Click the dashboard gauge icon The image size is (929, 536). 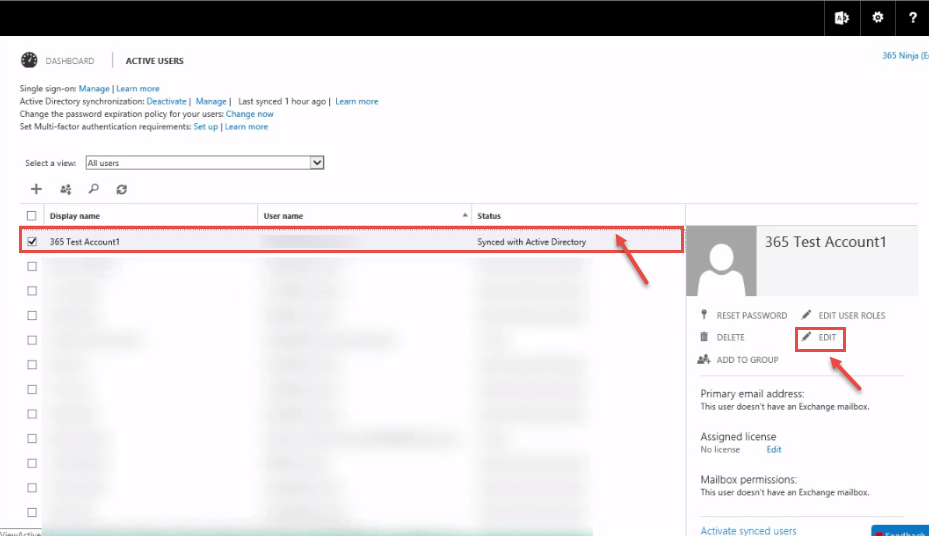coord(29,60)
